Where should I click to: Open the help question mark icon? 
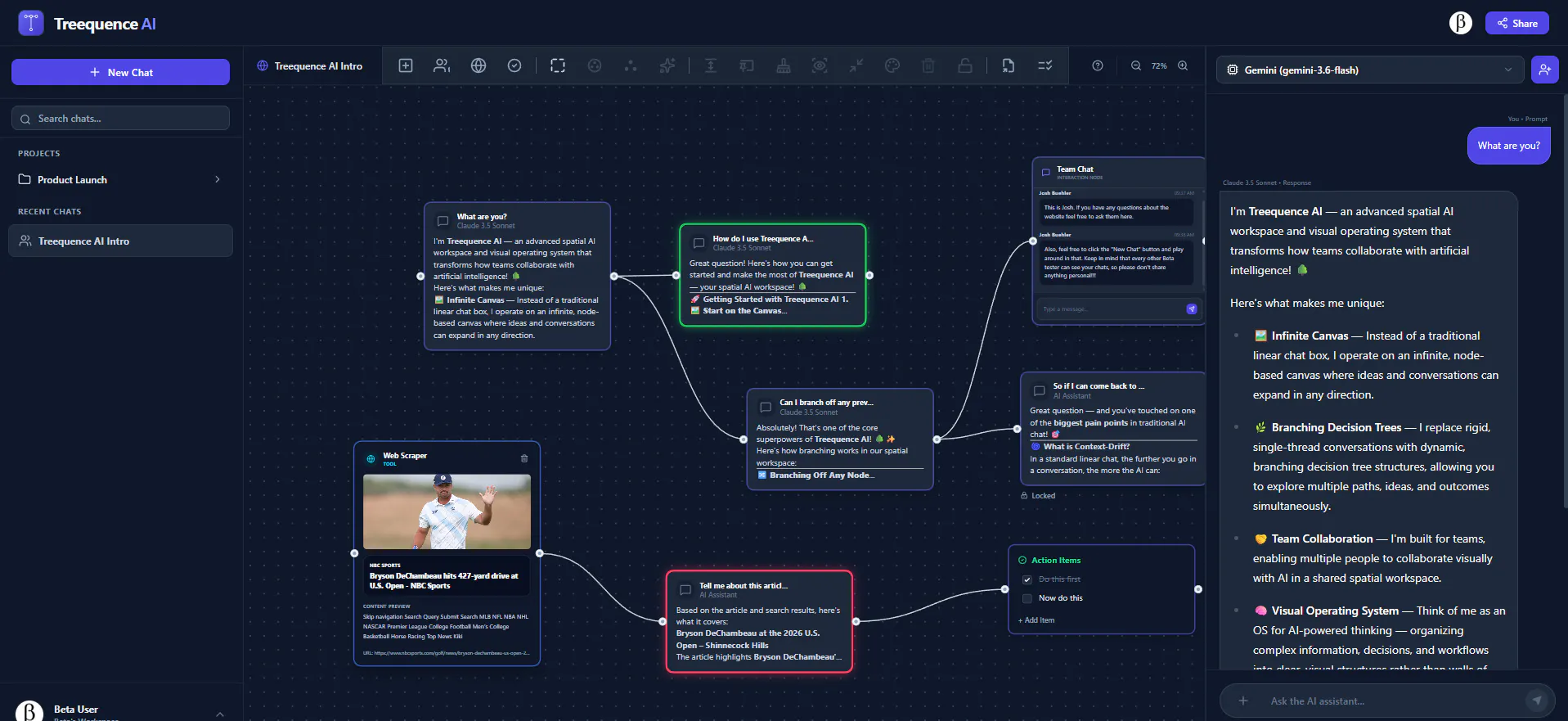(1098, 65)
